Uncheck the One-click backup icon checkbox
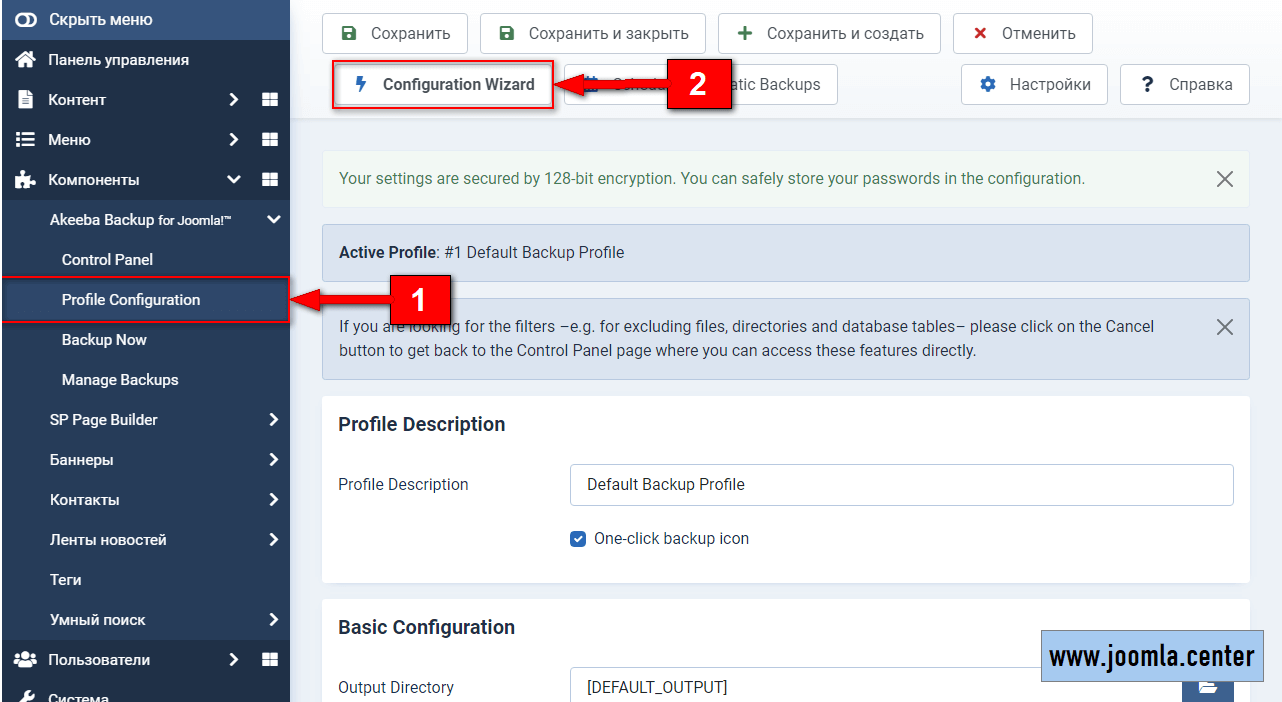Image resolution: width=1282 pixels, height=702 pixels. [x=578, y=539]
